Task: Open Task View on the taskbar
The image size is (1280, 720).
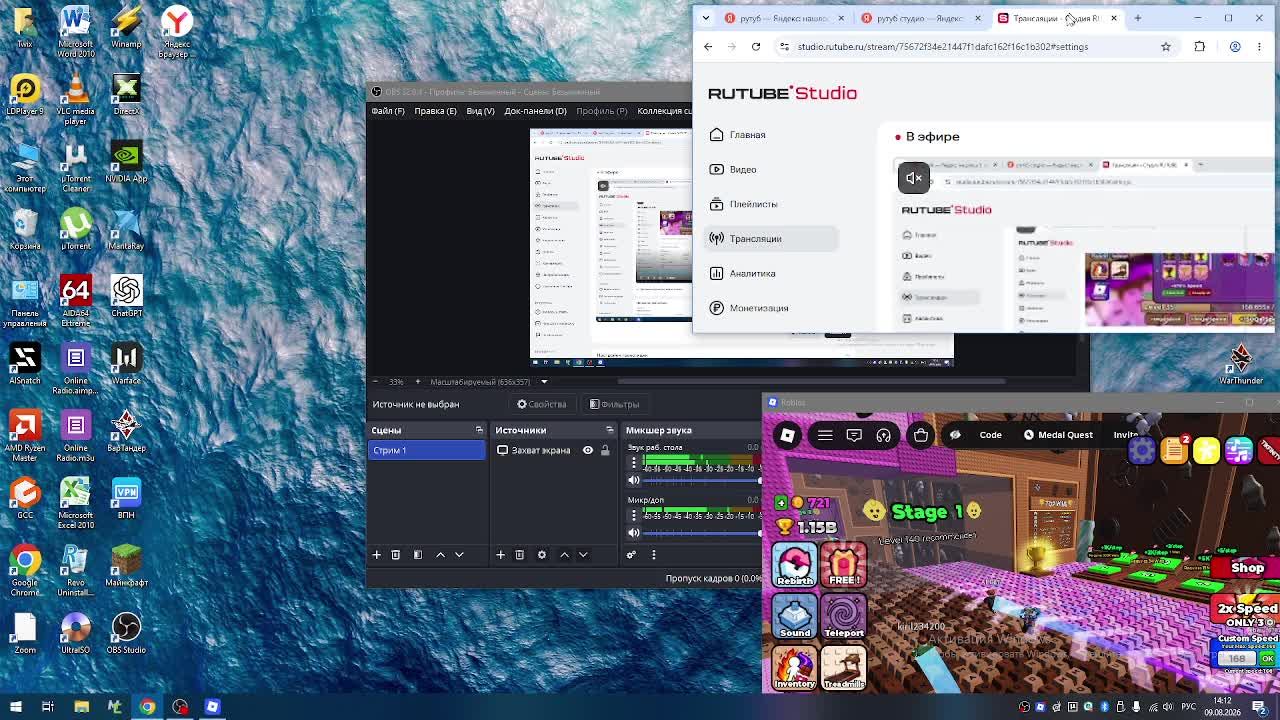Action: click(47, 707)
